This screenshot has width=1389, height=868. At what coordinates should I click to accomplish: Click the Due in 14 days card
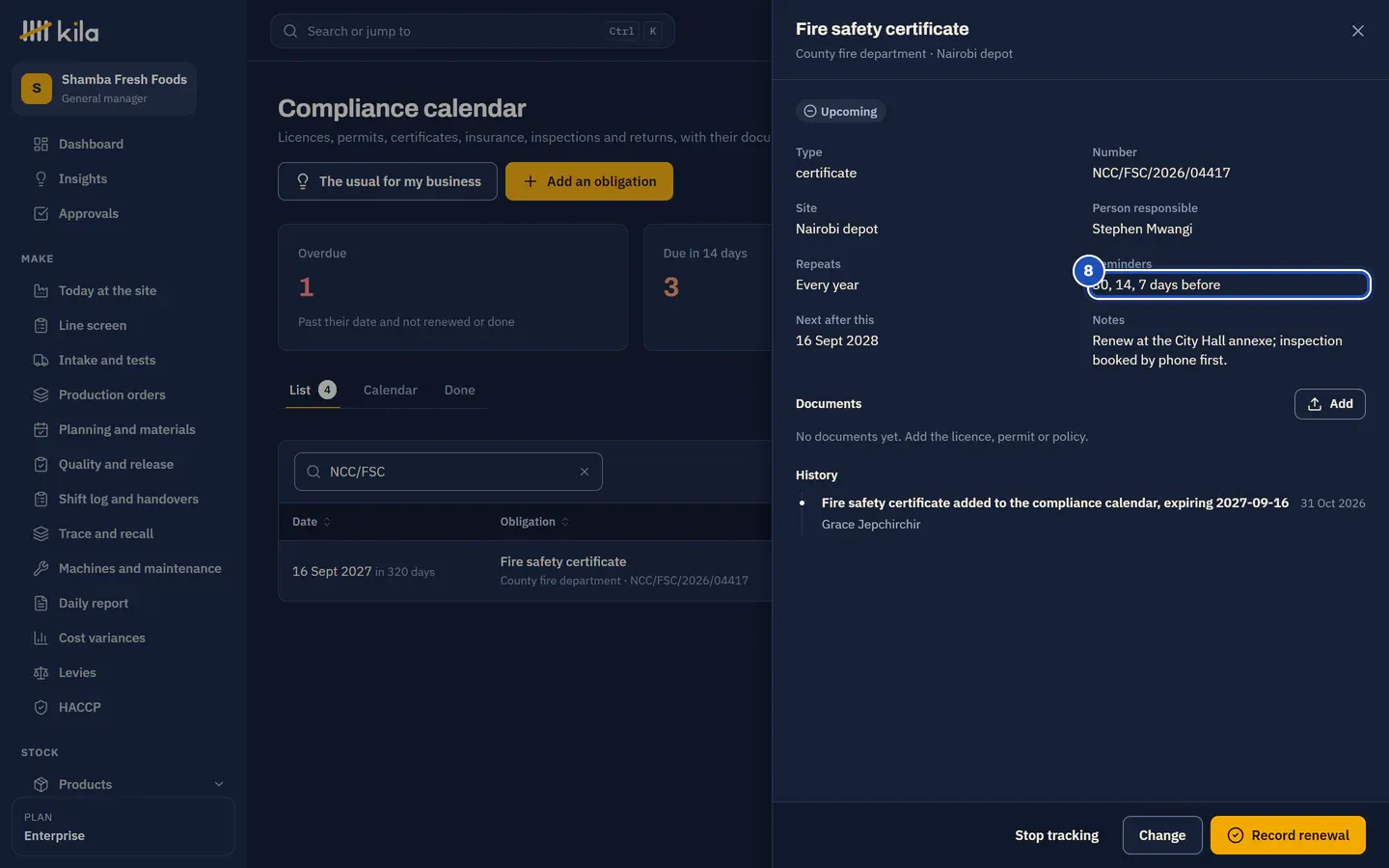(708, 287)
